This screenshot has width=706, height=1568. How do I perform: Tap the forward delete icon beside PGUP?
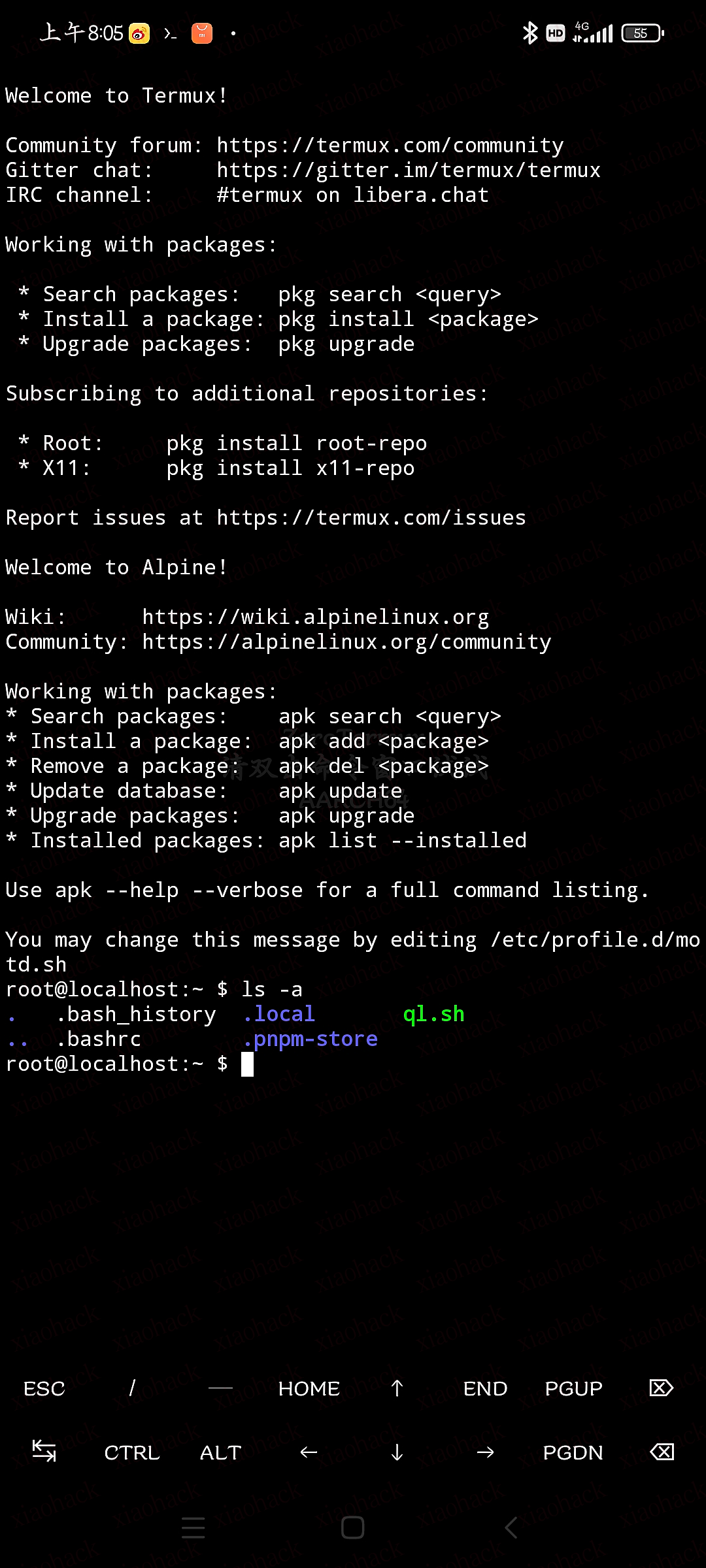[x=662, y=1388]
